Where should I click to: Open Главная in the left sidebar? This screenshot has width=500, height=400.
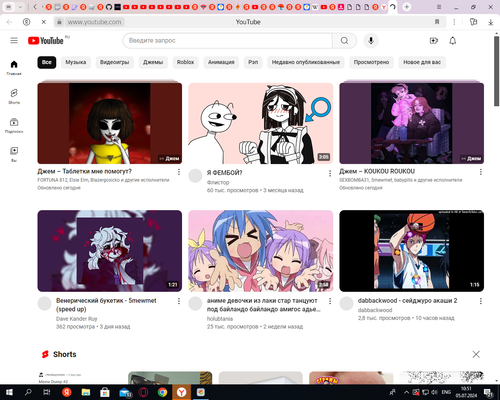(14, 68)
